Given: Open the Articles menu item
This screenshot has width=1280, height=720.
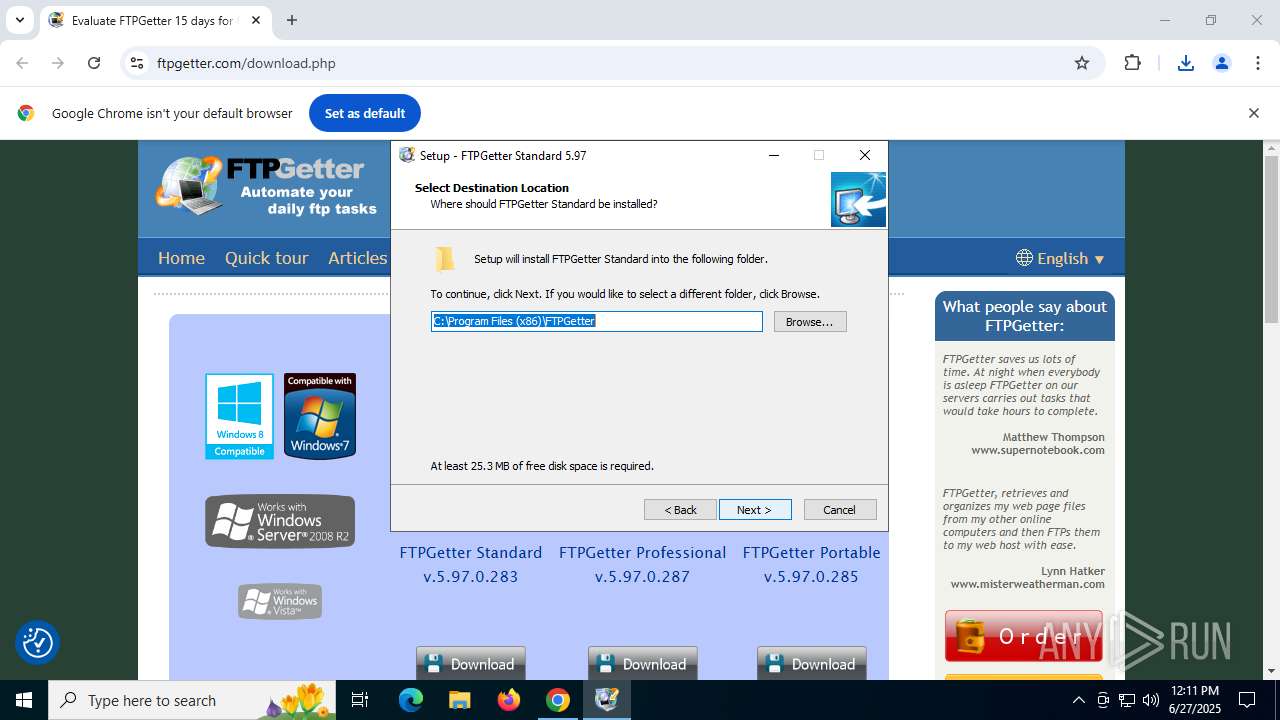Looking at the screenshot, I should pos(357,258).
